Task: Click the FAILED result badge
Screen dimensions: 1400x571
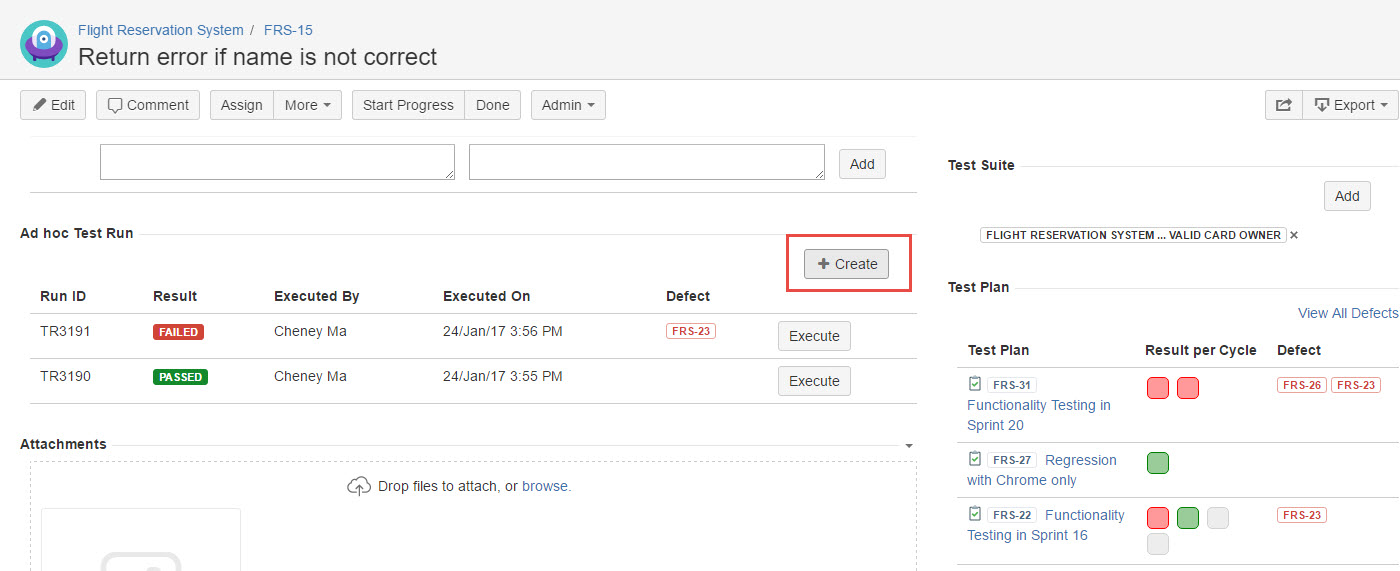Action: [x=179, y=332]
